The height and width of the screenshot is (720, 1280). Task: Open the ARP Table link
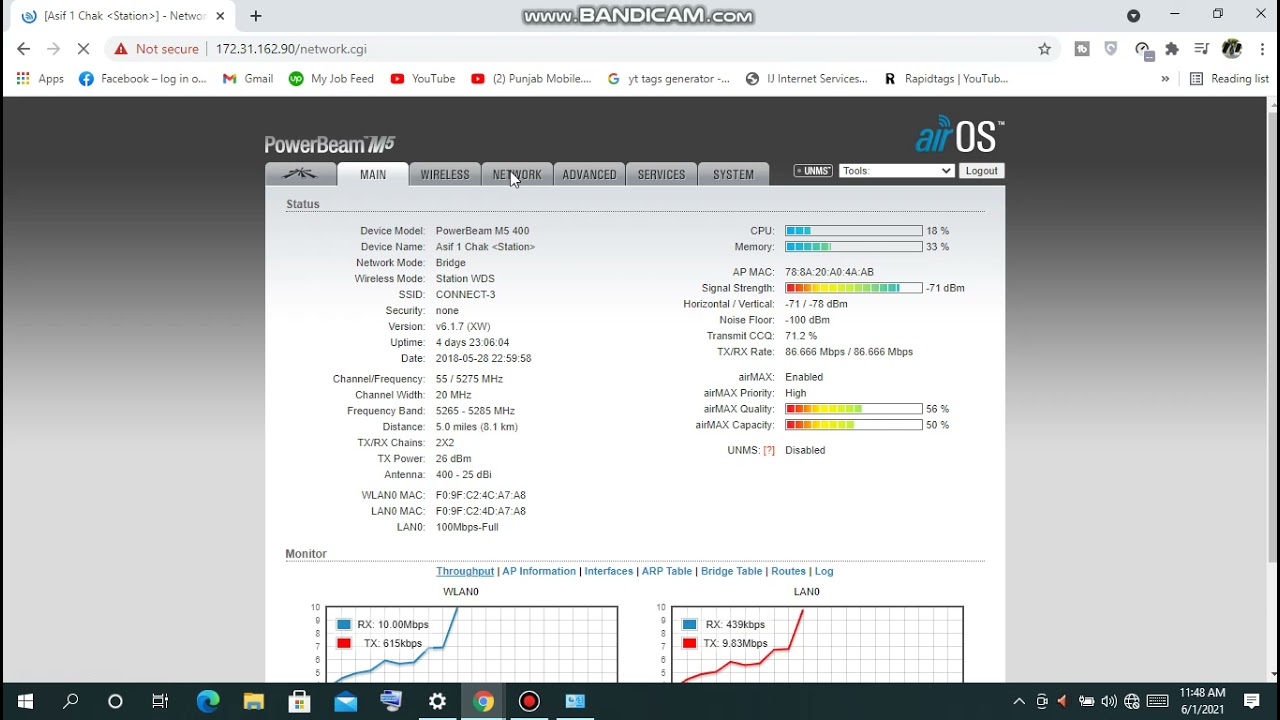pos(667,571)
